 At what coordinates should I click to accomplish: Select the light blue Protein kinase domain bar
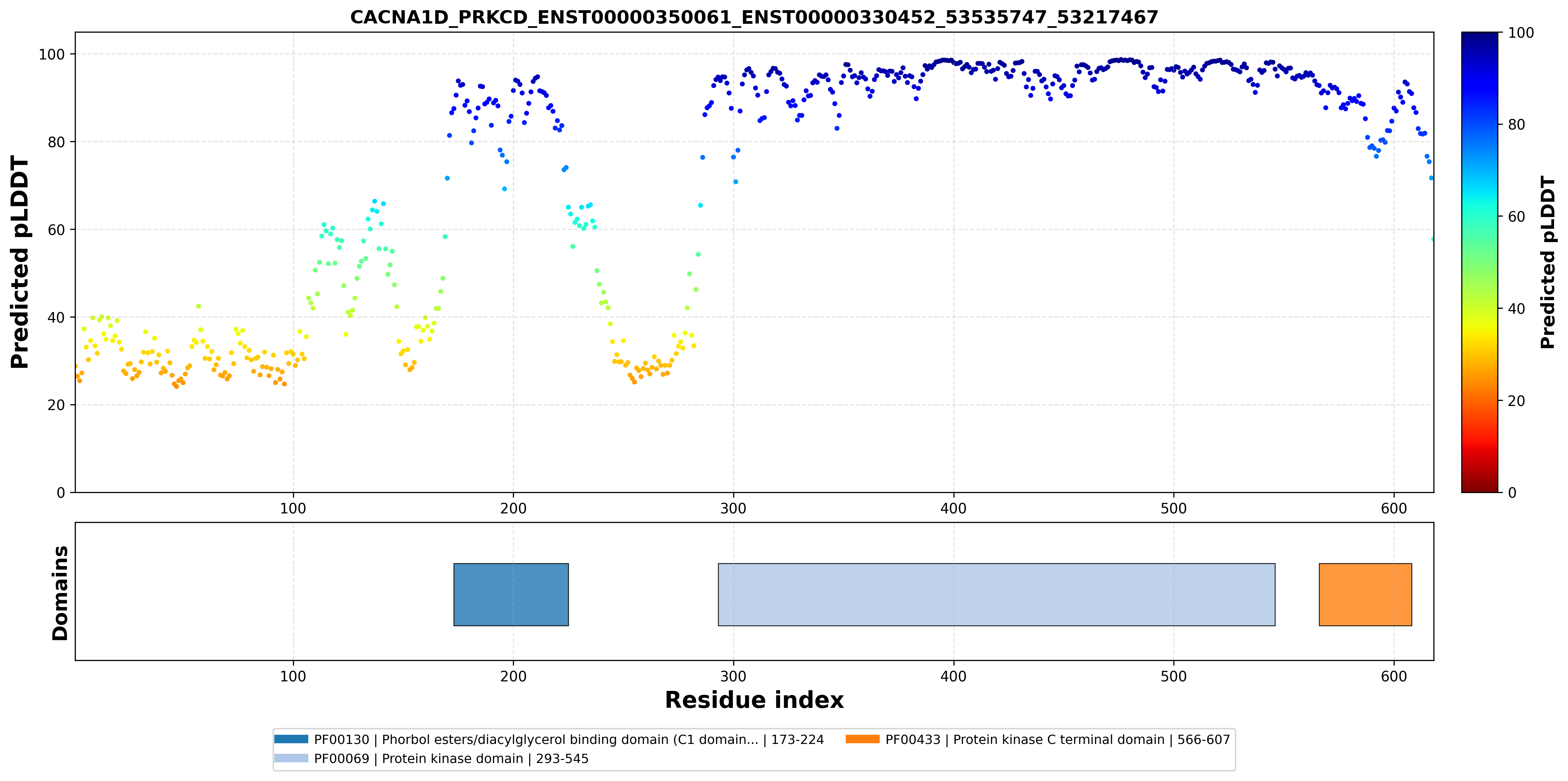(x=996, y=594)
